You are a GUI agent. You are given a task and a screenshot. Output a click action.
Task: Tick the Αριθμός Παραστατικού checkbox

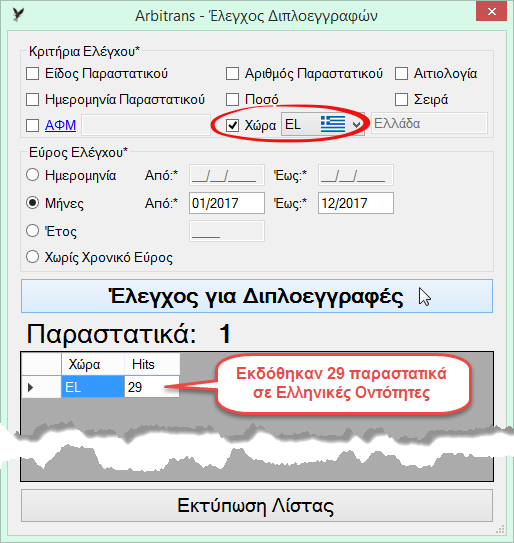[x=232, y=73]
